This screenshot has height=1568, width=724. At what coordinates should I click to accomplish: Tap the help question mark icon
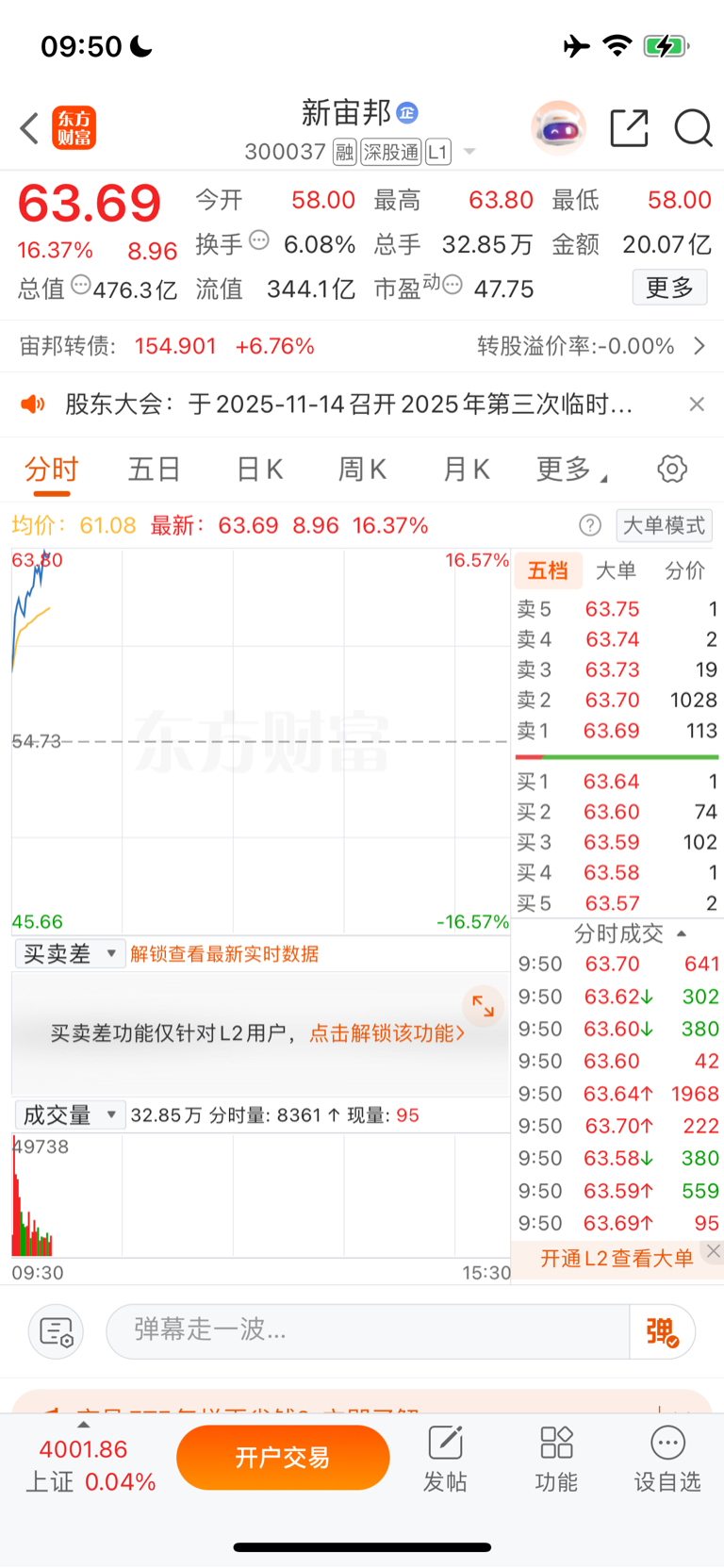pyautogui.click(x=590, y=525)
